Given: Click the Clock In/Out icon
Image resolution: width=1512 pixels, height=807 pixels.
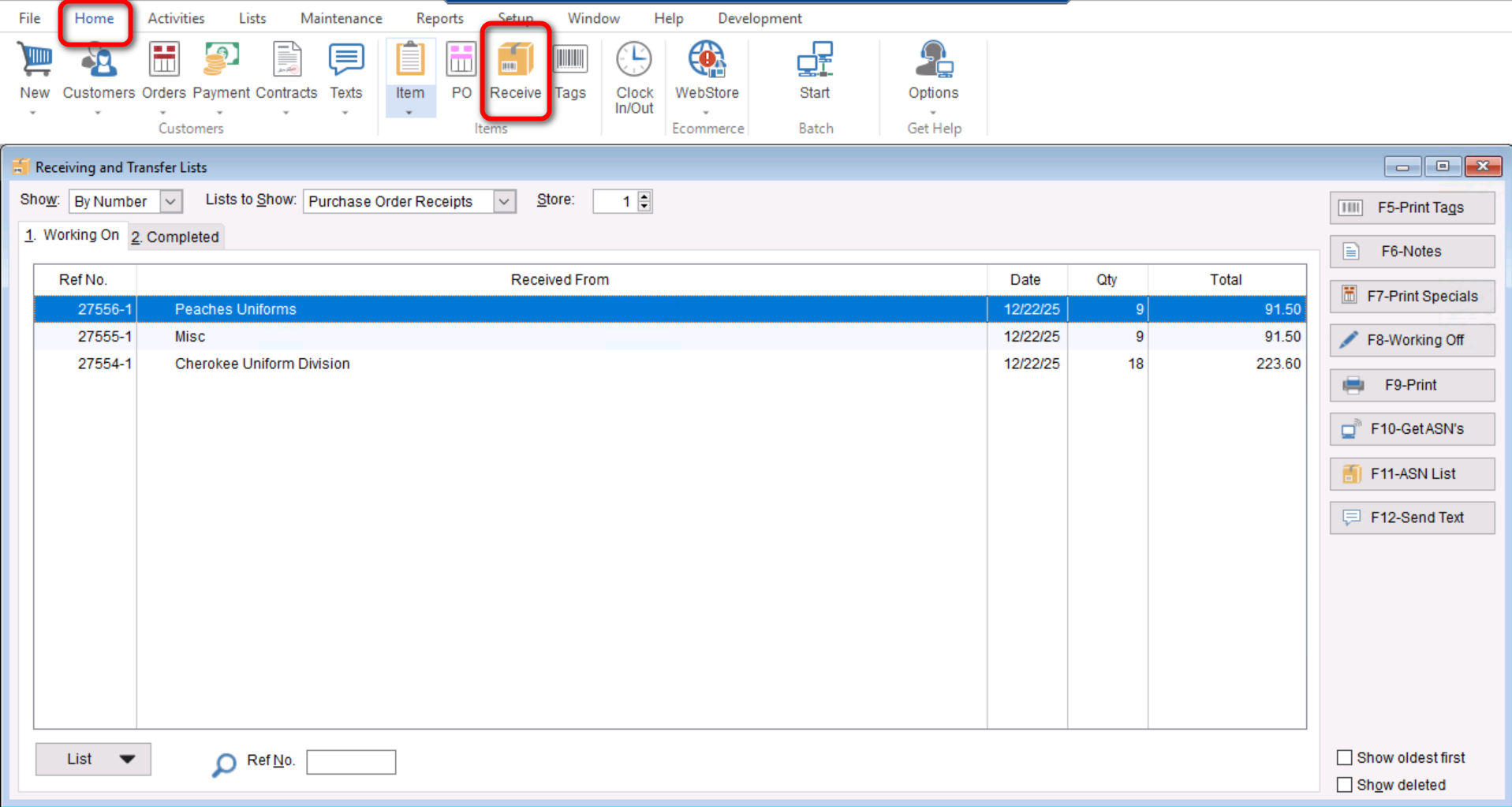Looking at the screenshot, I should [x=634, y=62].
